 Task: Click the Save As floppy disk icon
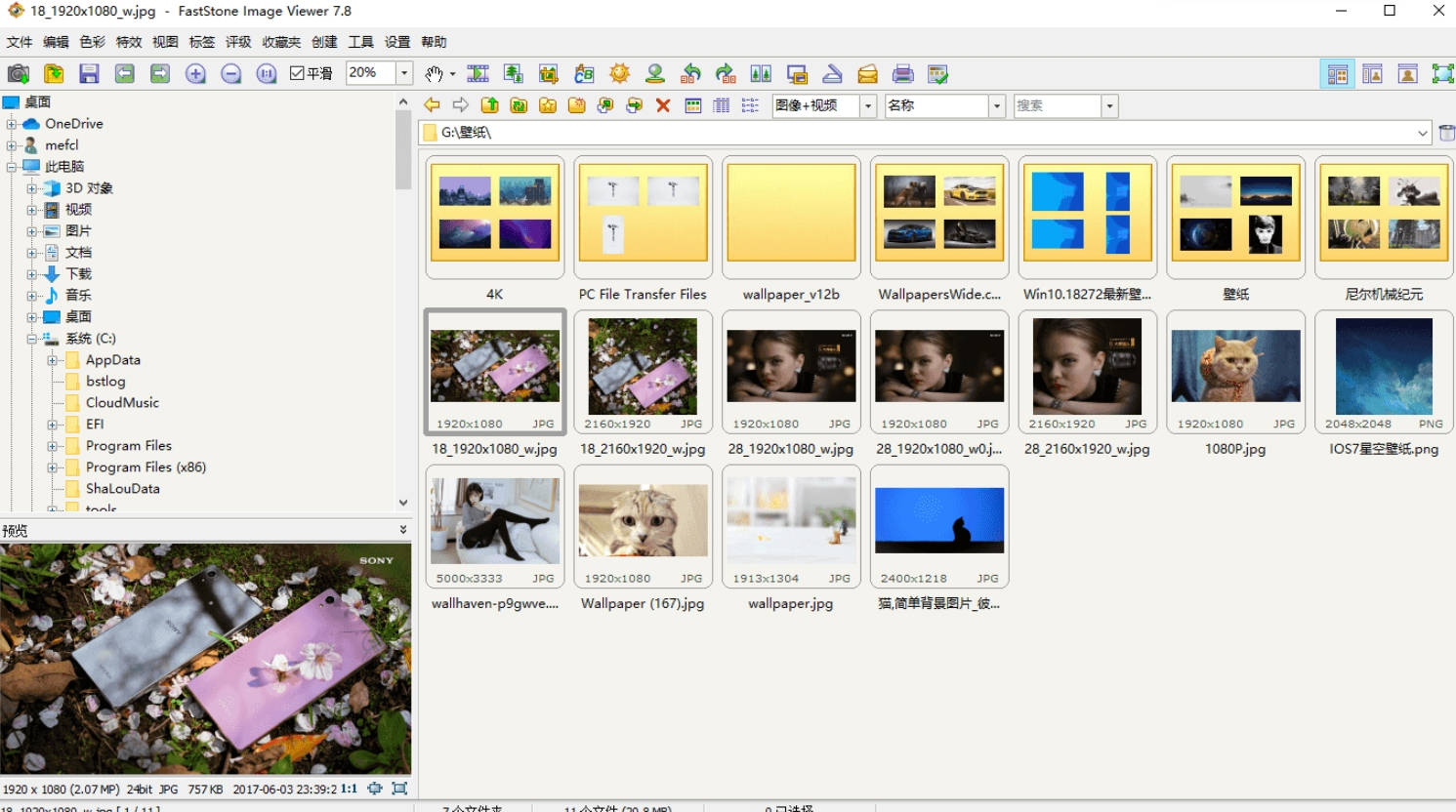(x=89, y=74)
